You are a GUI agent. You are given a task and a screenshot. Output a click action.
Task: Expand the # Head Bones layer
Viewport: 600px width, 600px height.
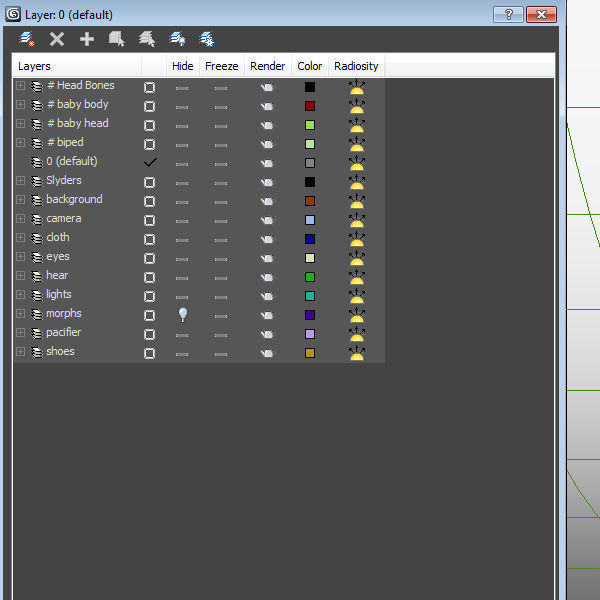pos(20,86)
